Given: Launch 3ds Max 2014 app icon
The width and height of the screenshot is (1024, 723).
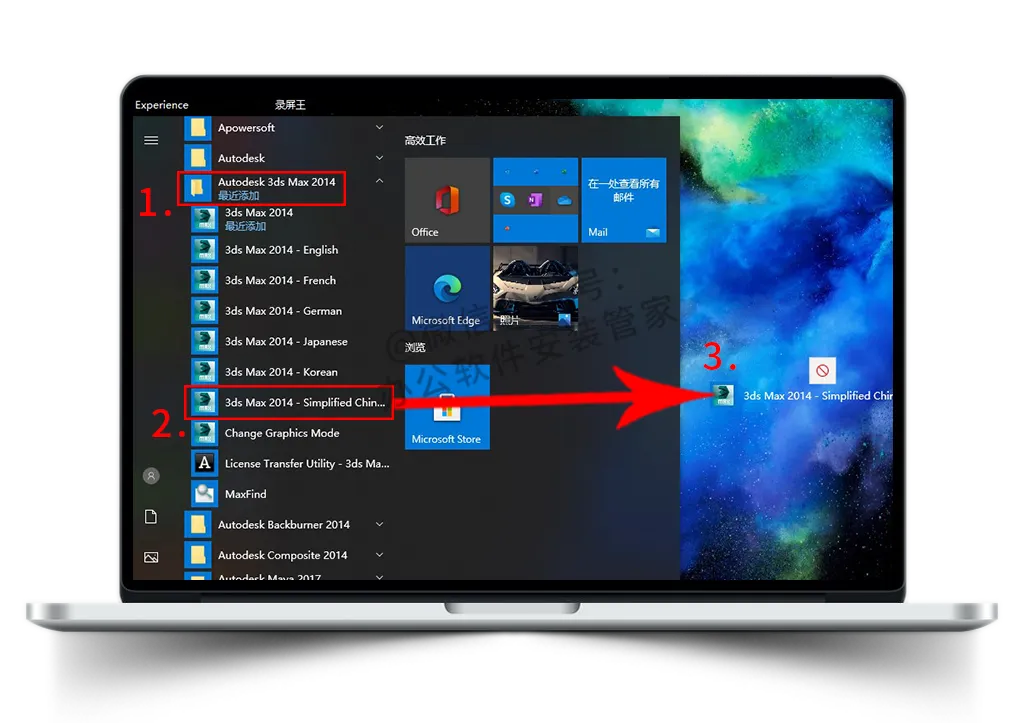Looking at the screenshot, I should click(x=204, y=219).
